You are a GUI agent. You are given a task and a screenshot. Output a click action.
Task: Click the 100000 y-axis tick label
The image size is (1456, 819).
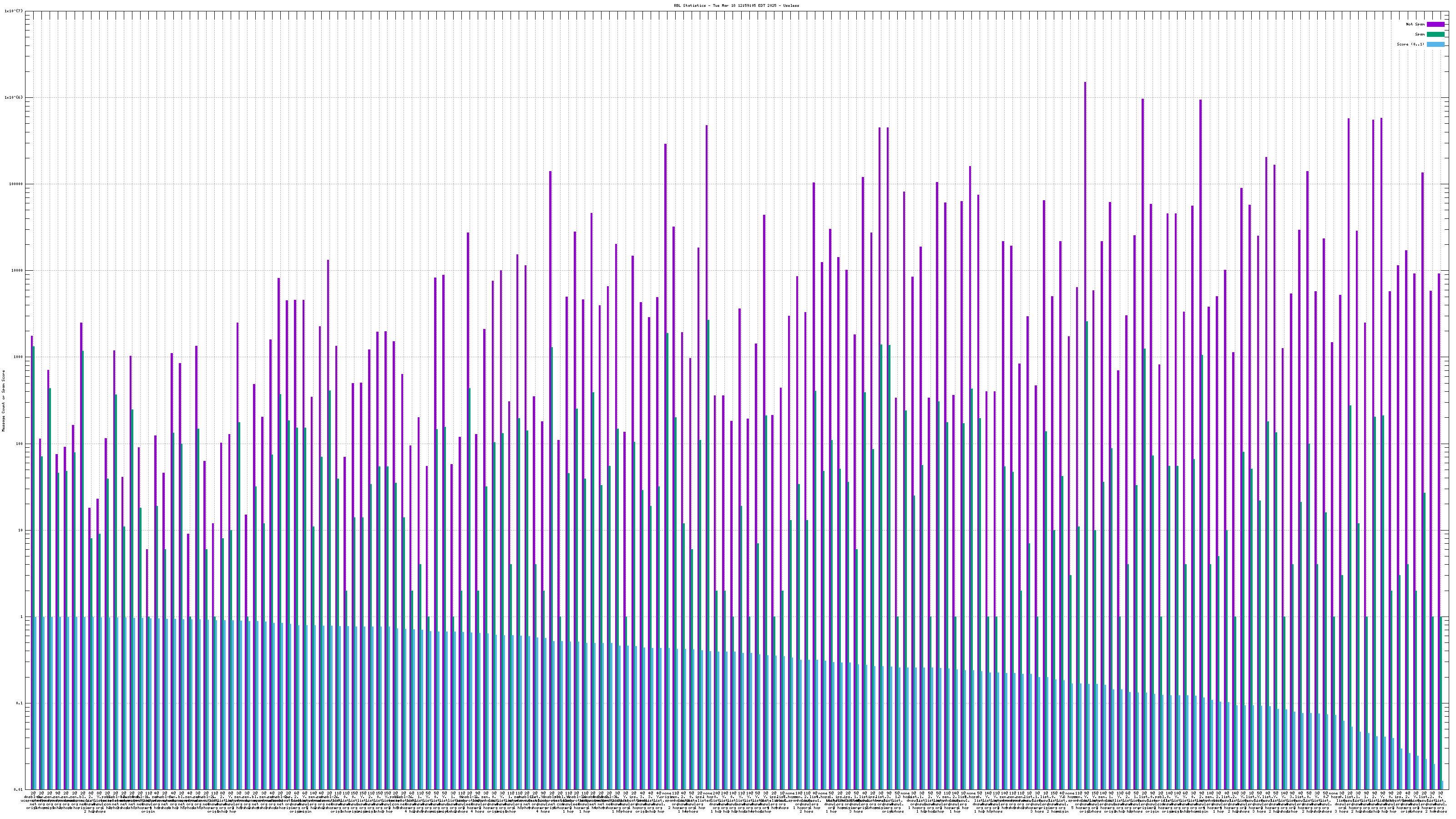point(16,184)
